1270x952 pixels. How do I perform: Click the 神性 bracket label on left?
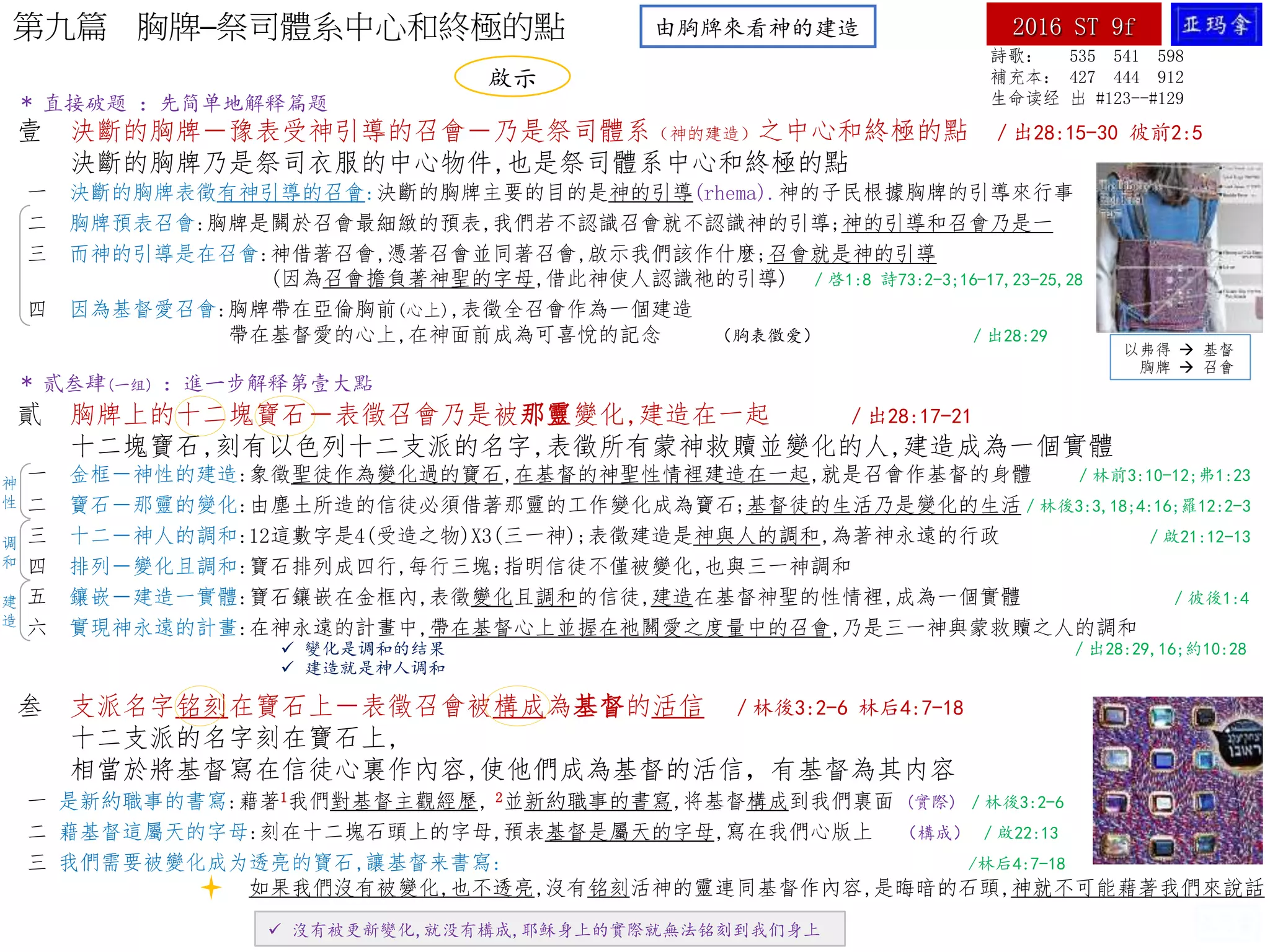click(x=9, y=492)
